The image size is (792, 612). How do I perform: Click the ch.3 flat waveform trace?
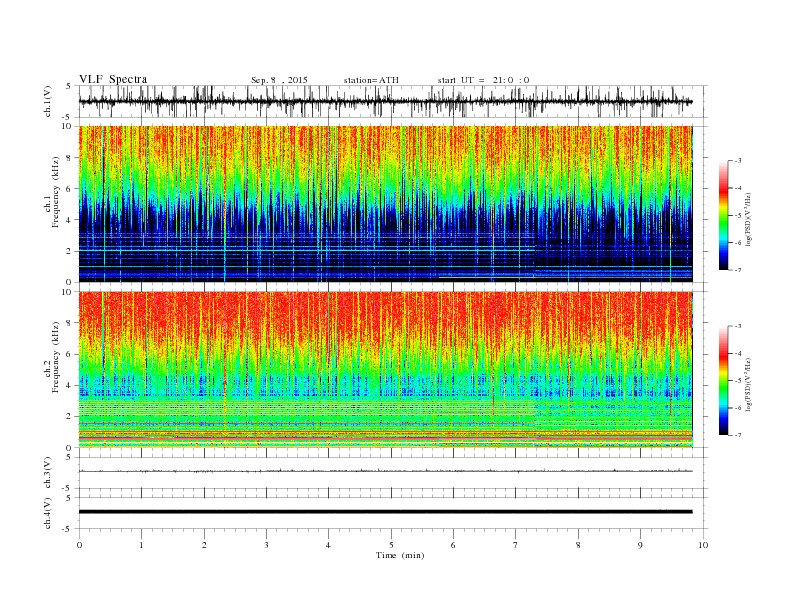tap(385, 471)
